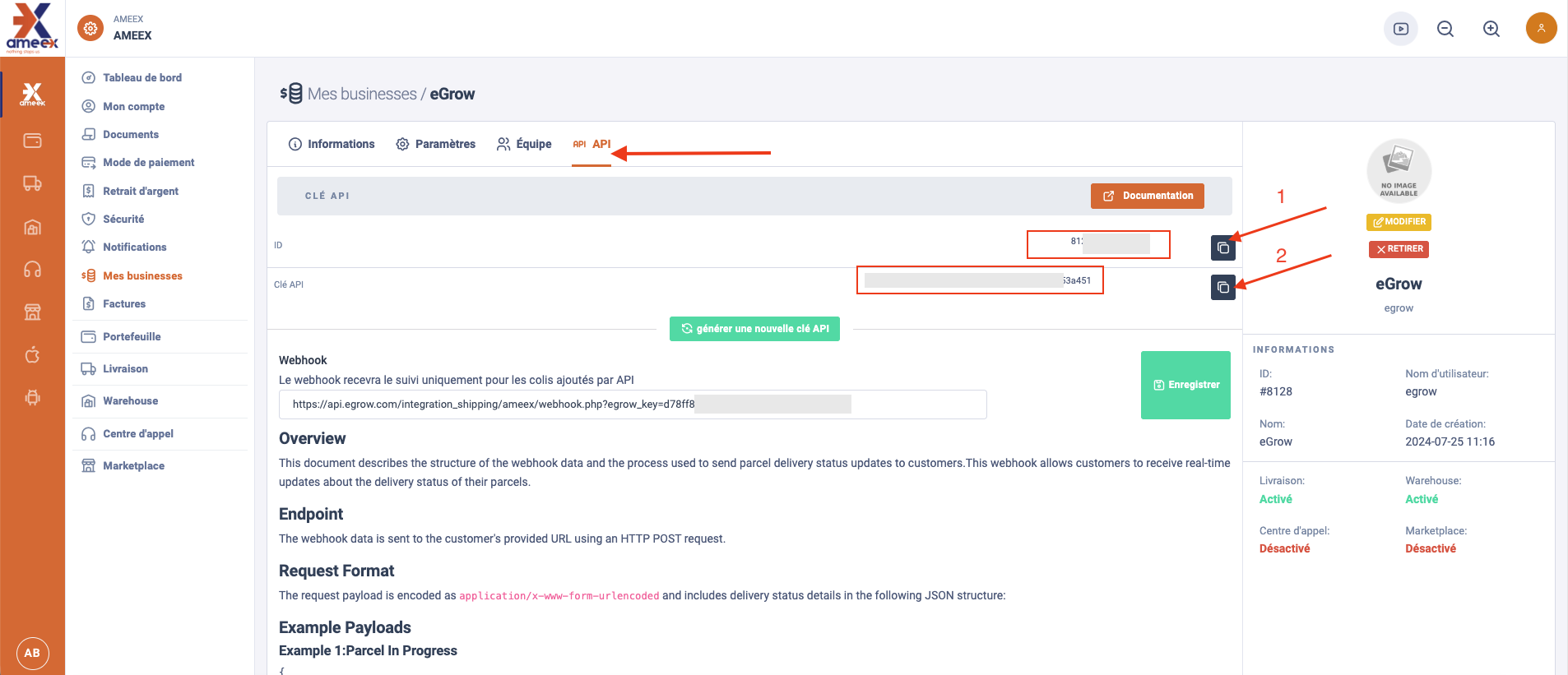The height and width of the screenshot is (675, 1568).
Task: Open the Équipe tab
Action: coord(524,144)
